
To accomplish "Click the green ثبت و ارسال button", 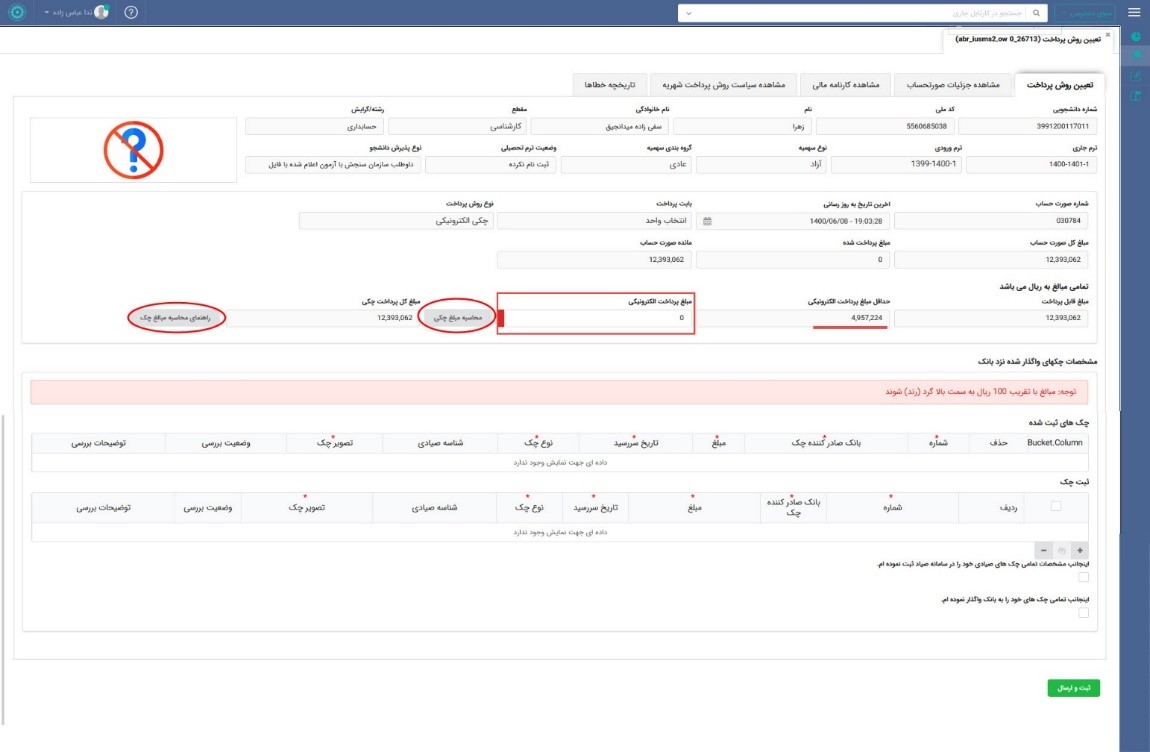I will [1074, 688].
